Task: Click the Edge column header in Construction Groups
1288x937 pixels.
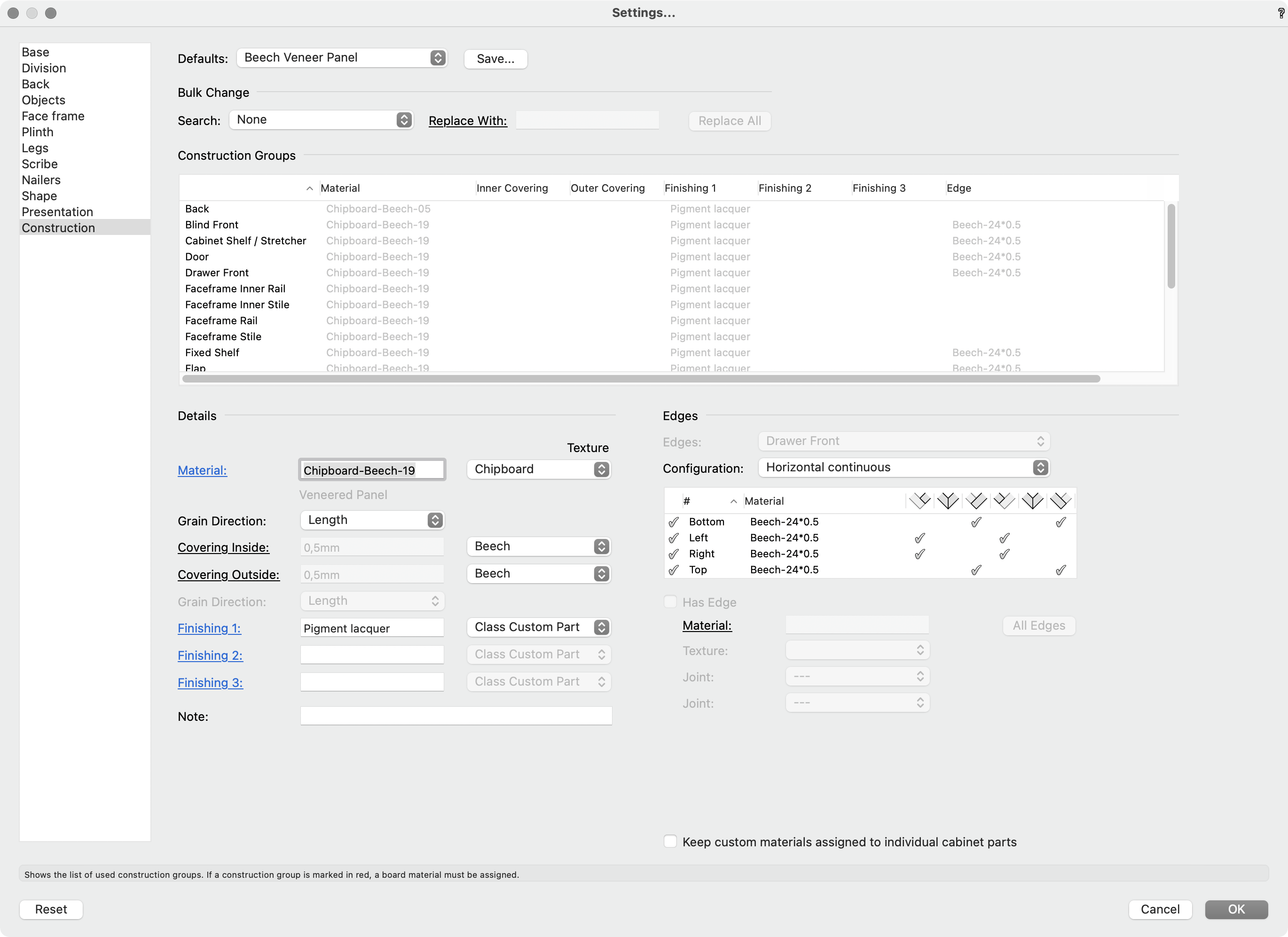Action: [x=958, y=188]
